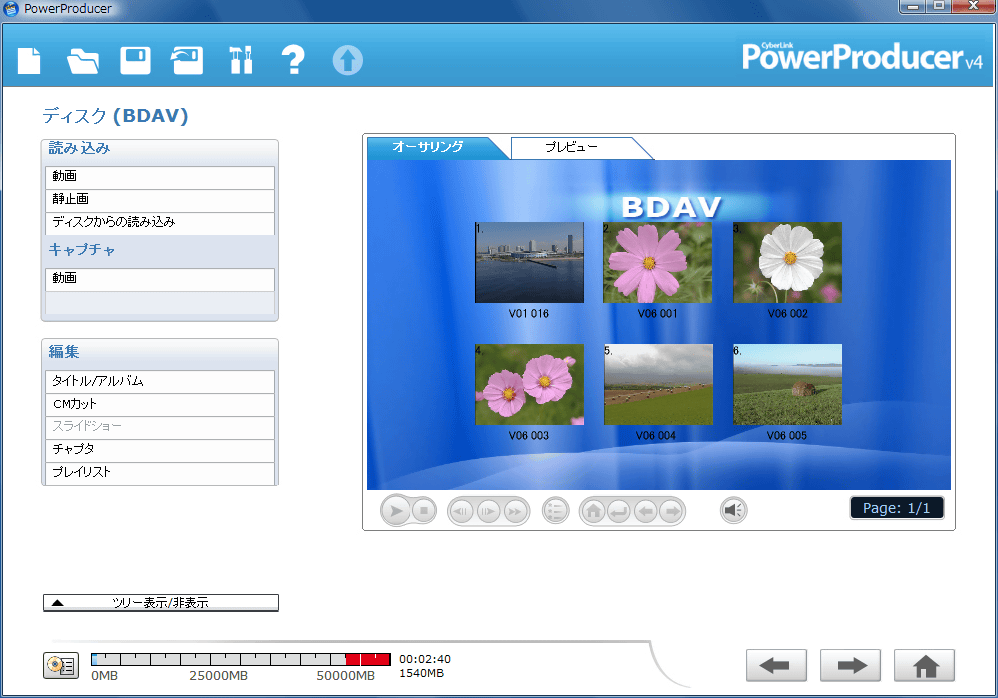This screenshot has height=698, width=998.
Task: Open a project with the folder icon
Action: [83, 61]
